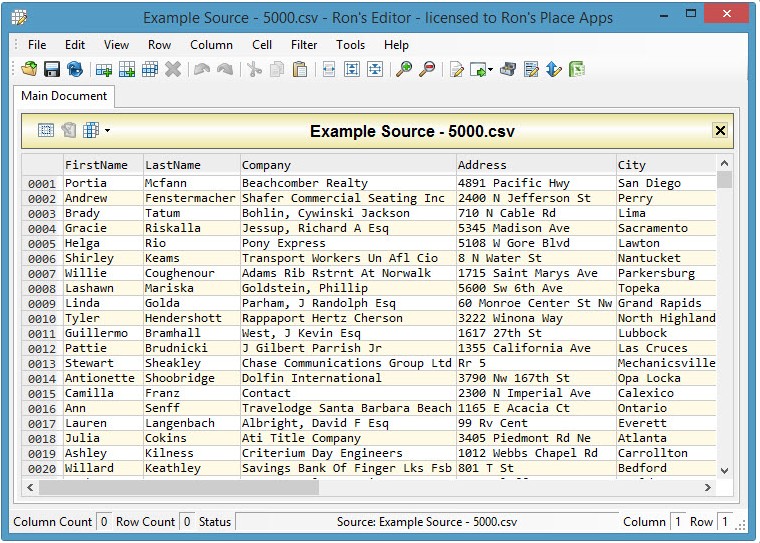Open the grid view dropdown in document header
760x543 pixels.
(107, 131)
